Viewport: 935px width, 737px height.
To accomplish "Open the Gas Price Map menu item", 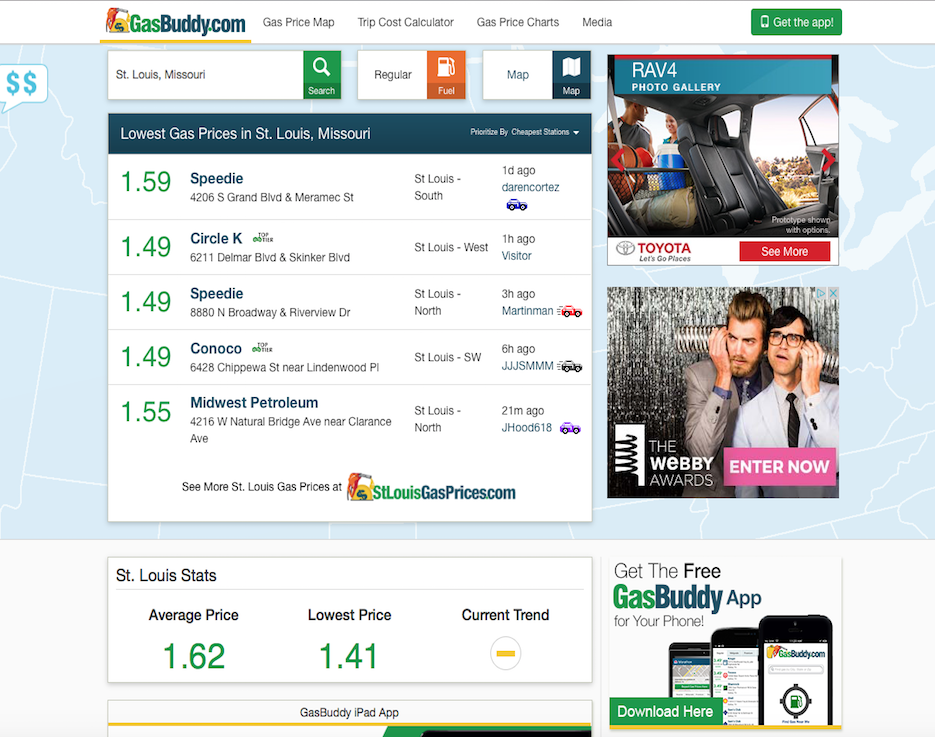I will click(298, 22).
